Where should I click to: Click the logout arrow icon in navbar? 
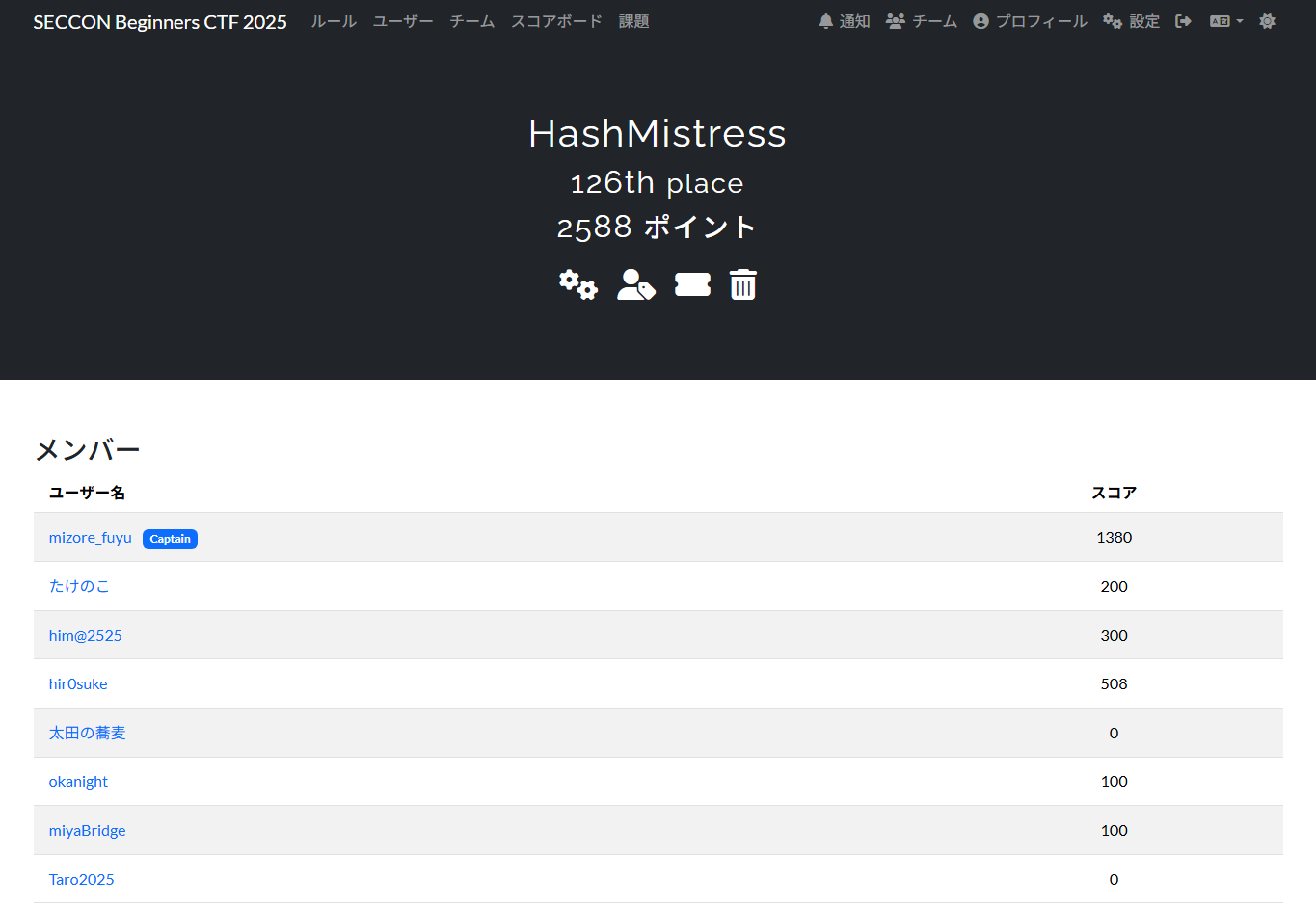[x=1183, y=21]
